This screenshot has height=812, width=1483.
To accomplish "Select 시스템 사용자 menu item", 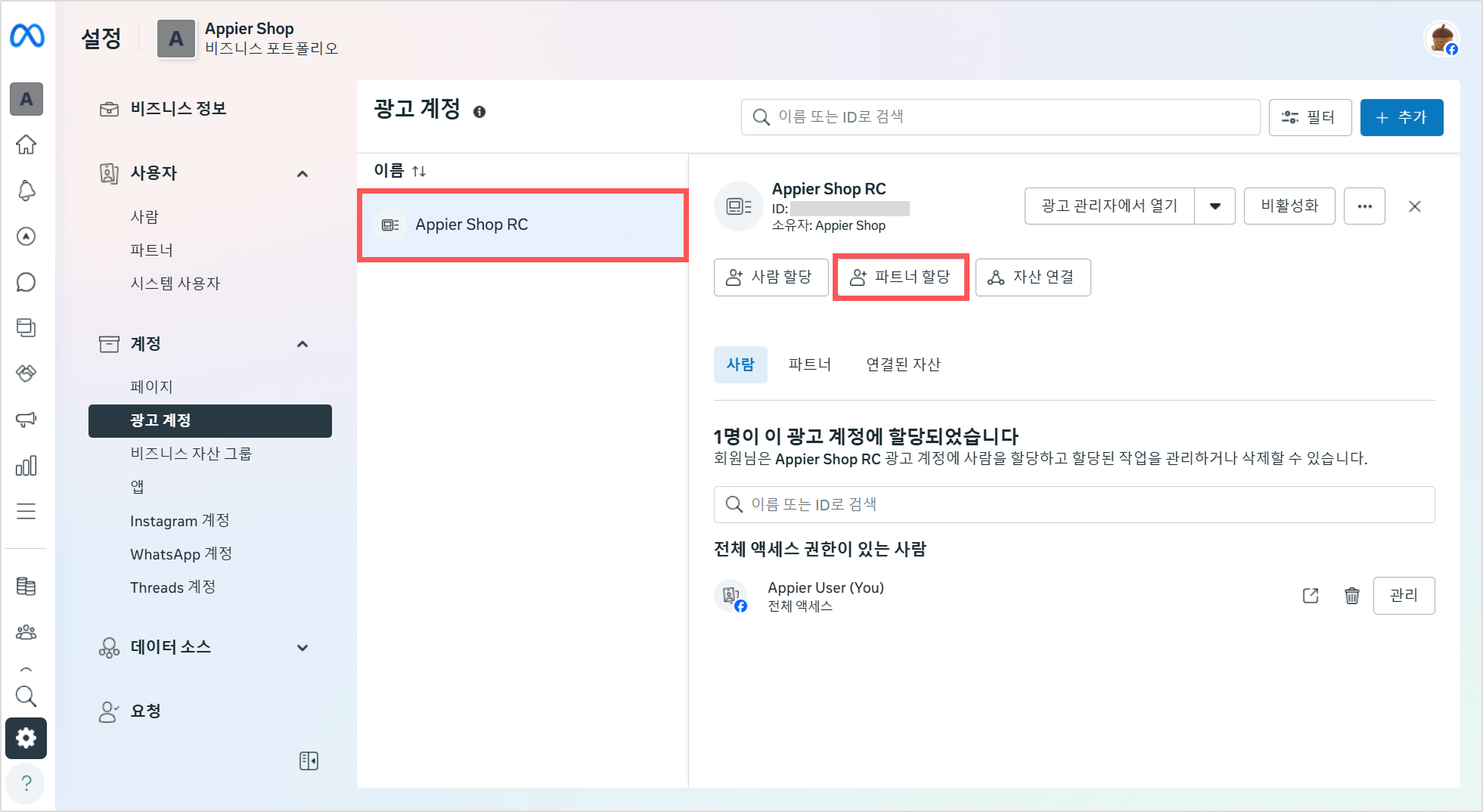I will coord(175,284).
